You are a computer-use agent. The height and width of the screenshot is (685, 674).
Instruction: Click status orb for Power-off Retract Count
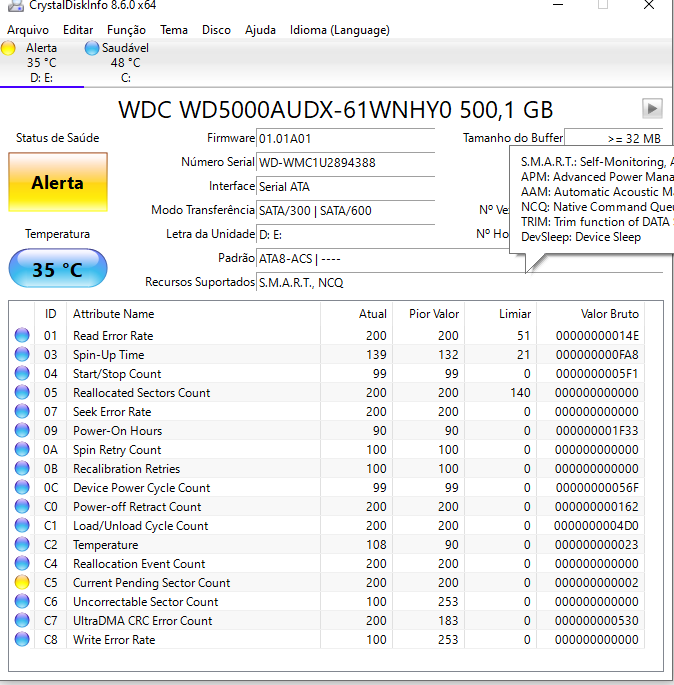[x=22, y=506]
